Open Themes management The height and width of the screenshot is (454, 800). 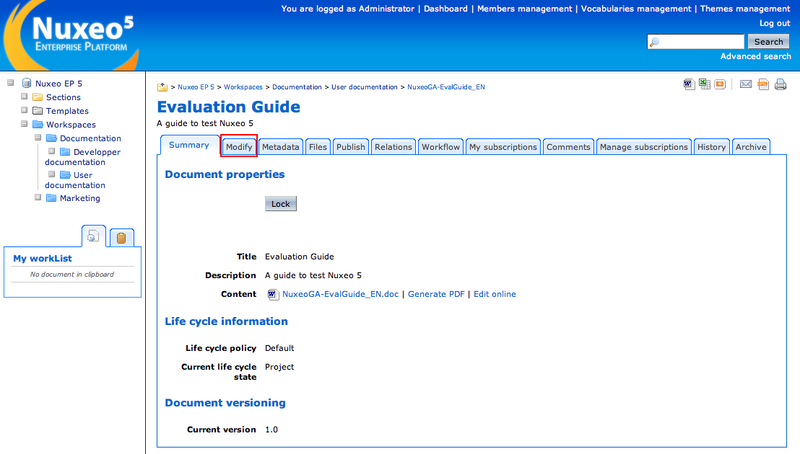(745, 9)
